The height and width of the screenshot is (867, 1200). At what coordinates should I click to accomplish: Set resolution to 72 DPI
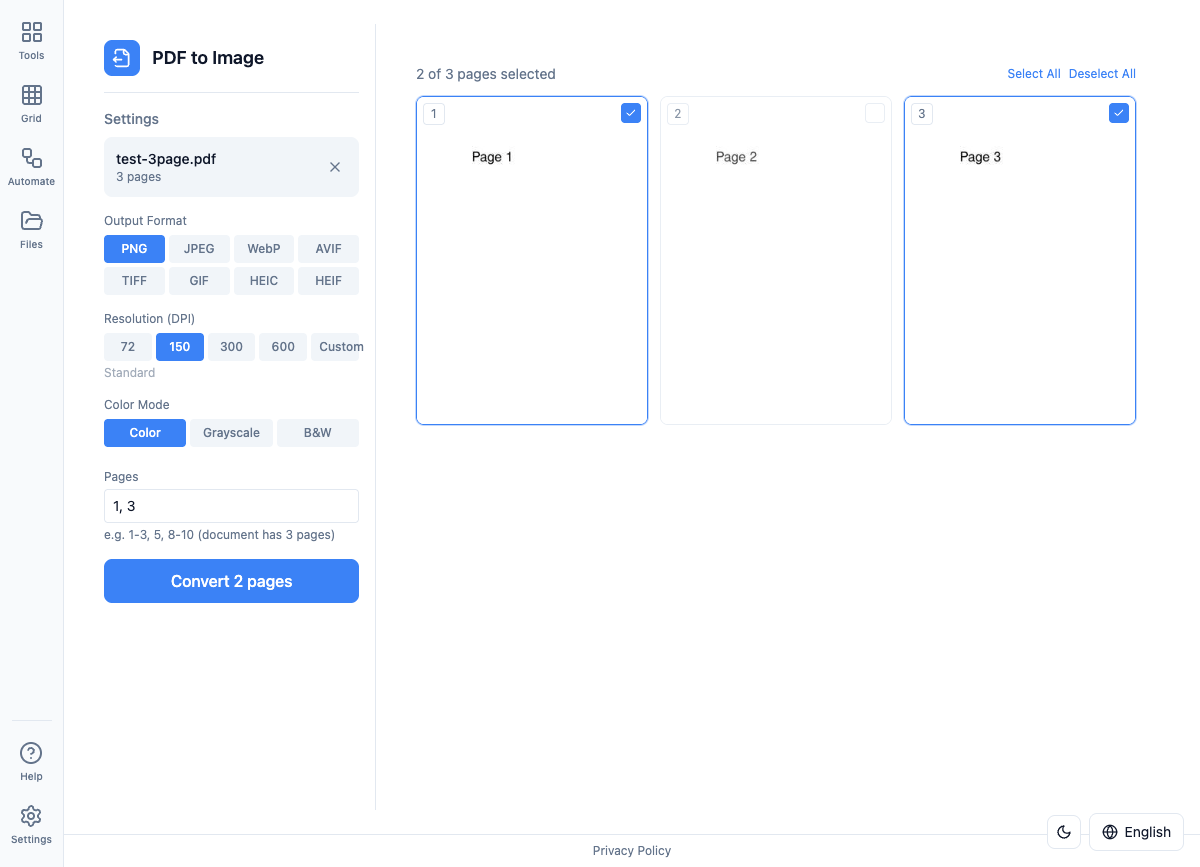(x=128, y=347)
